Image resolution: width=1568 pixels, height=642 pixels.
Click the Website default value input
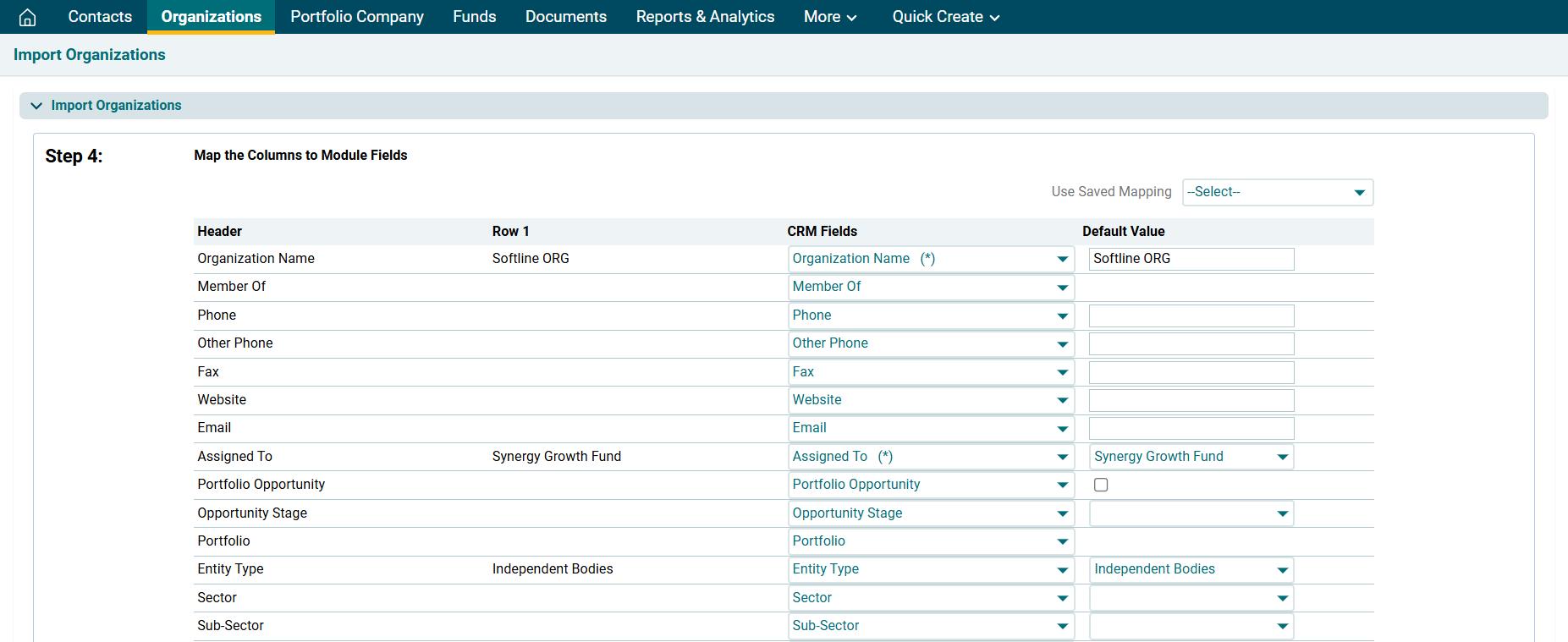coord(1191,400)
